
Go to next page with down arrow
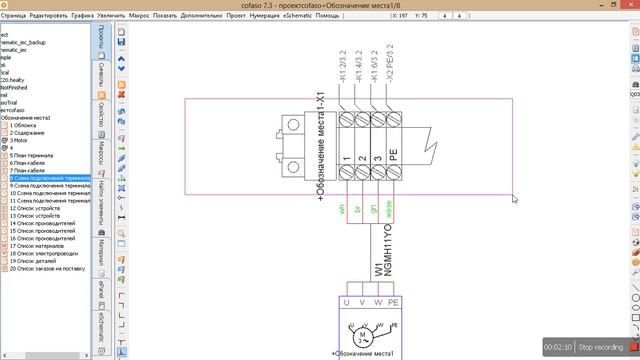click(x=121, y=68)
